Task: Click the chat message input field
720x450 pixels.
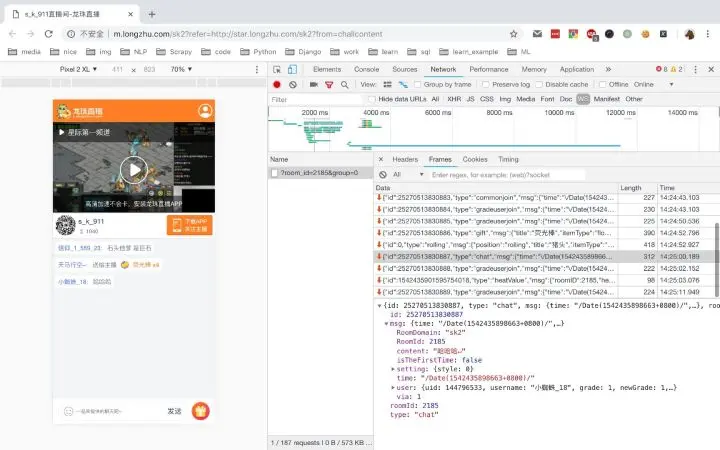Action: click(x=119, y=411)
